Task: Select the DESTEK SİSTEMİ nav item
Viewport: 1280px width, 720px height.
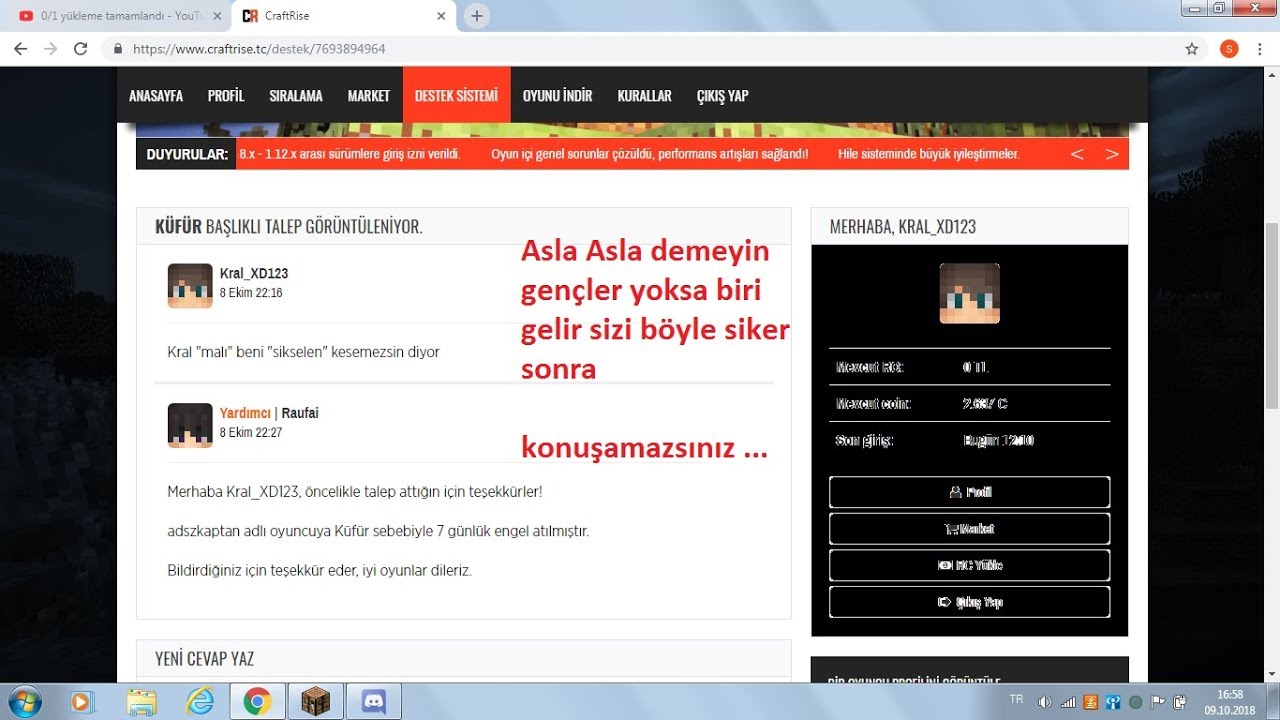Action: coord(456,96)
